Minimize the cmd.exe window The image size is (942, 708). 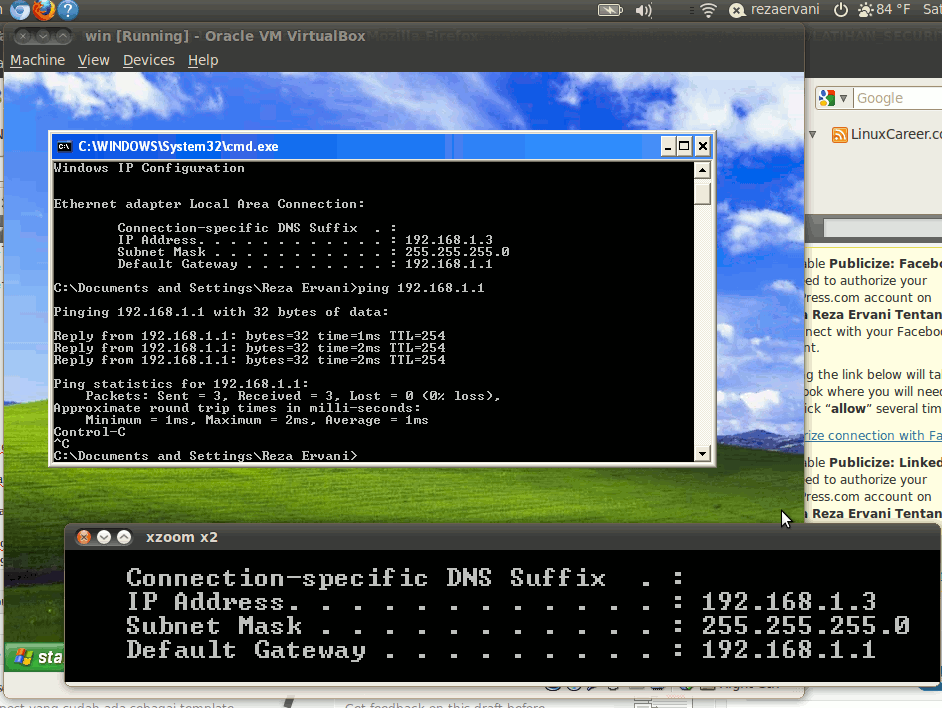(x=667, y=146)
